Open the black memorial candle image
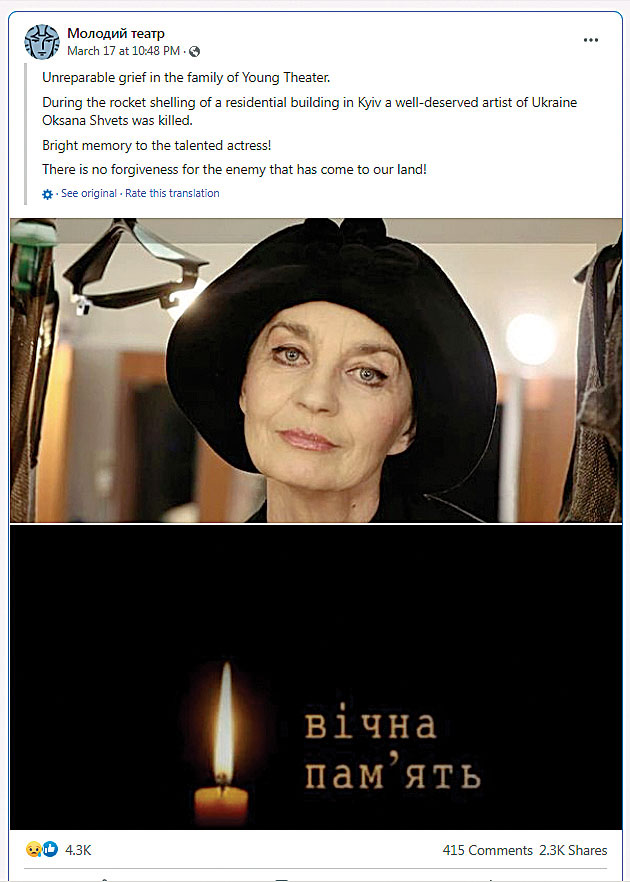 click(316, 677)
